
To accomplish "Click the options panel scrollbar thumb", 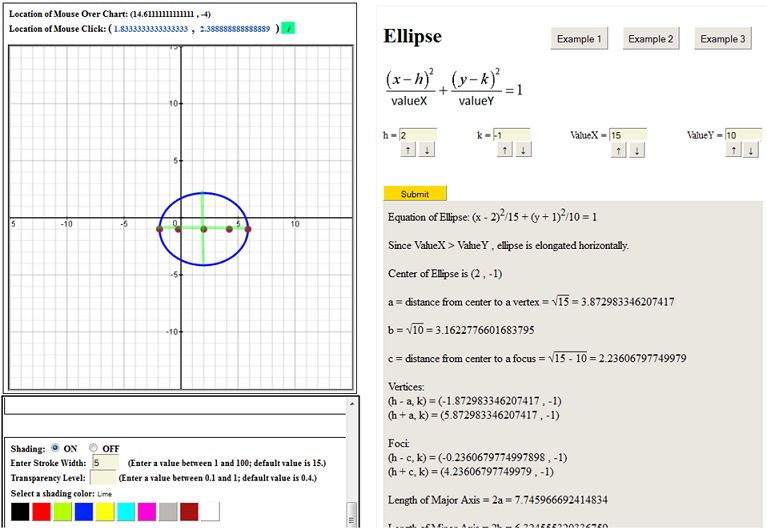I will point(351,514).
